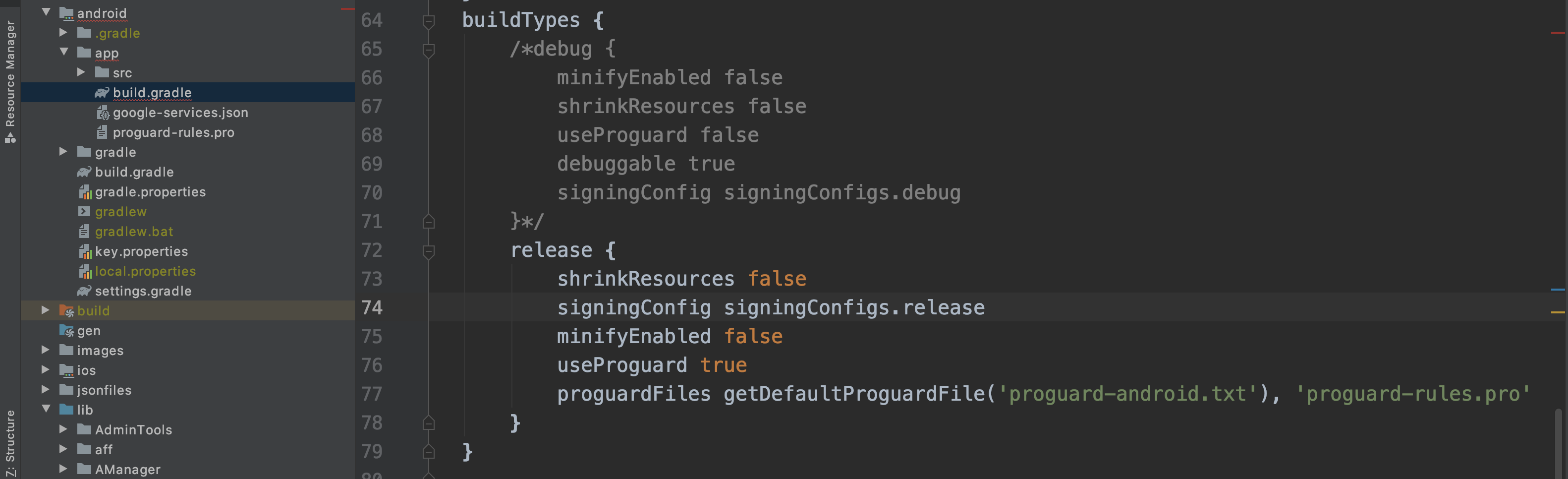Click the gradlew script file icon
1568x479 pixels.
[84, 211]
